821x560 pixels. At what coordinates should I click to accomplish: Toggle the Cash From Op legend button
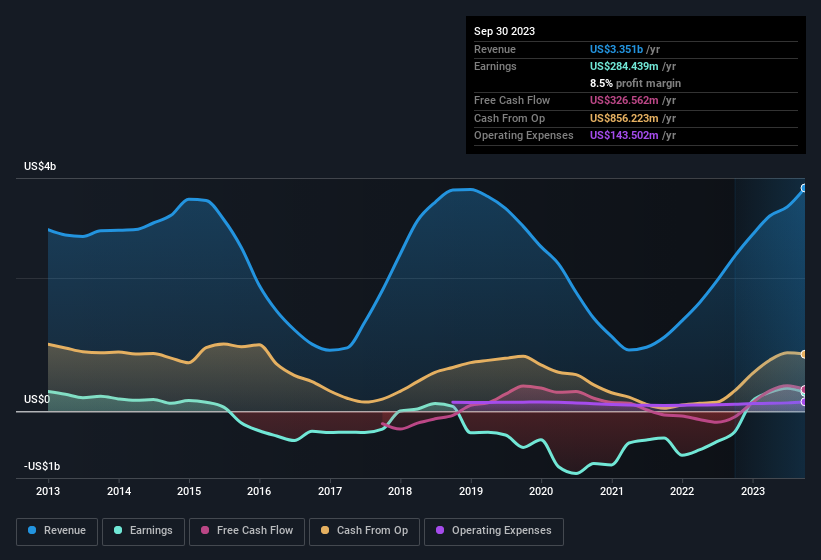(x=364, y=531)
